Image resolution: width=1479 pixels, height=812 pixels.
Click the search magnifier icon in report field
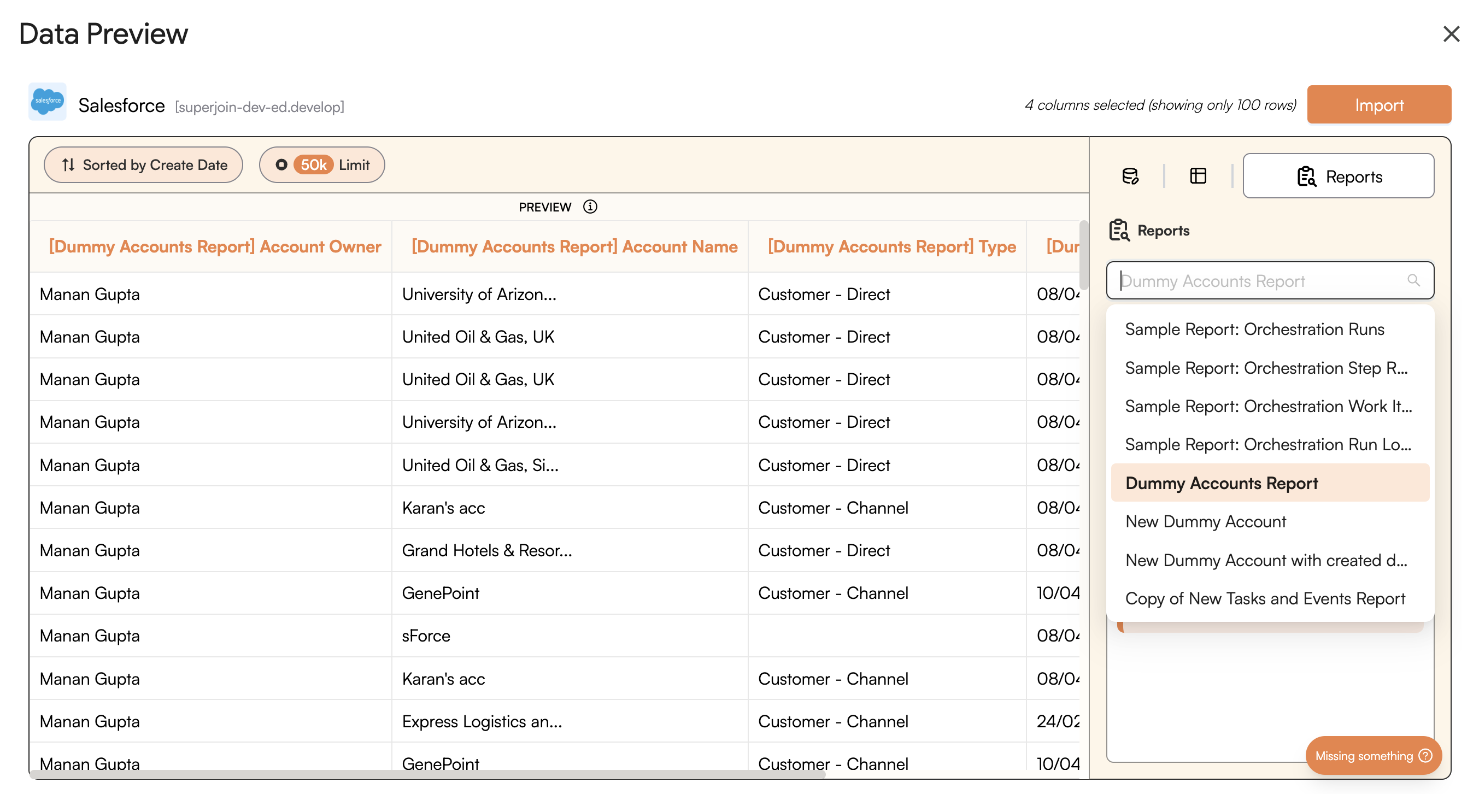pyautogui.click(x=1413, y=281)
